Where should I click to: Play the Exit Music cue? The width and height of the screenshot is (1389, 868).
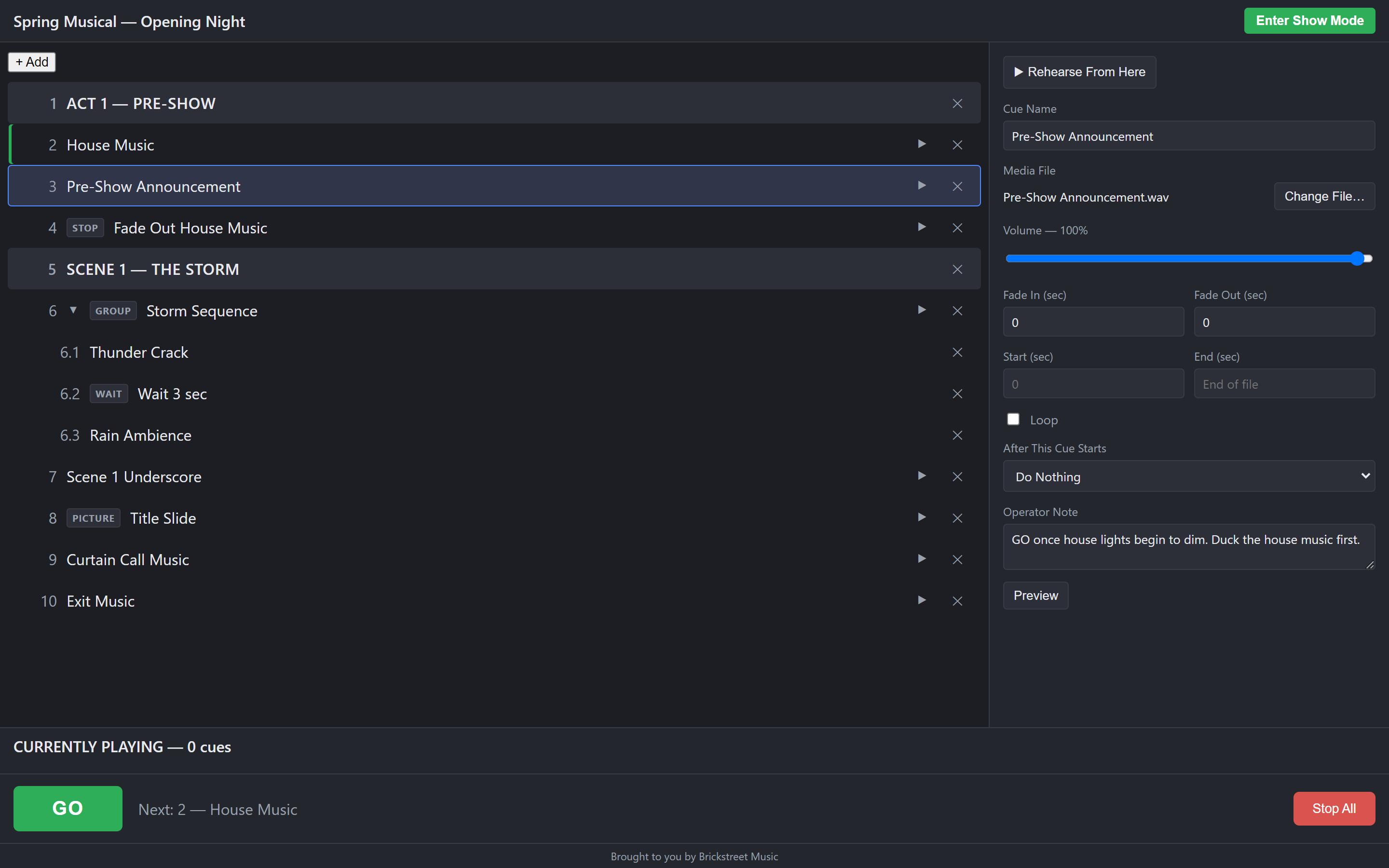coord(921,600)
